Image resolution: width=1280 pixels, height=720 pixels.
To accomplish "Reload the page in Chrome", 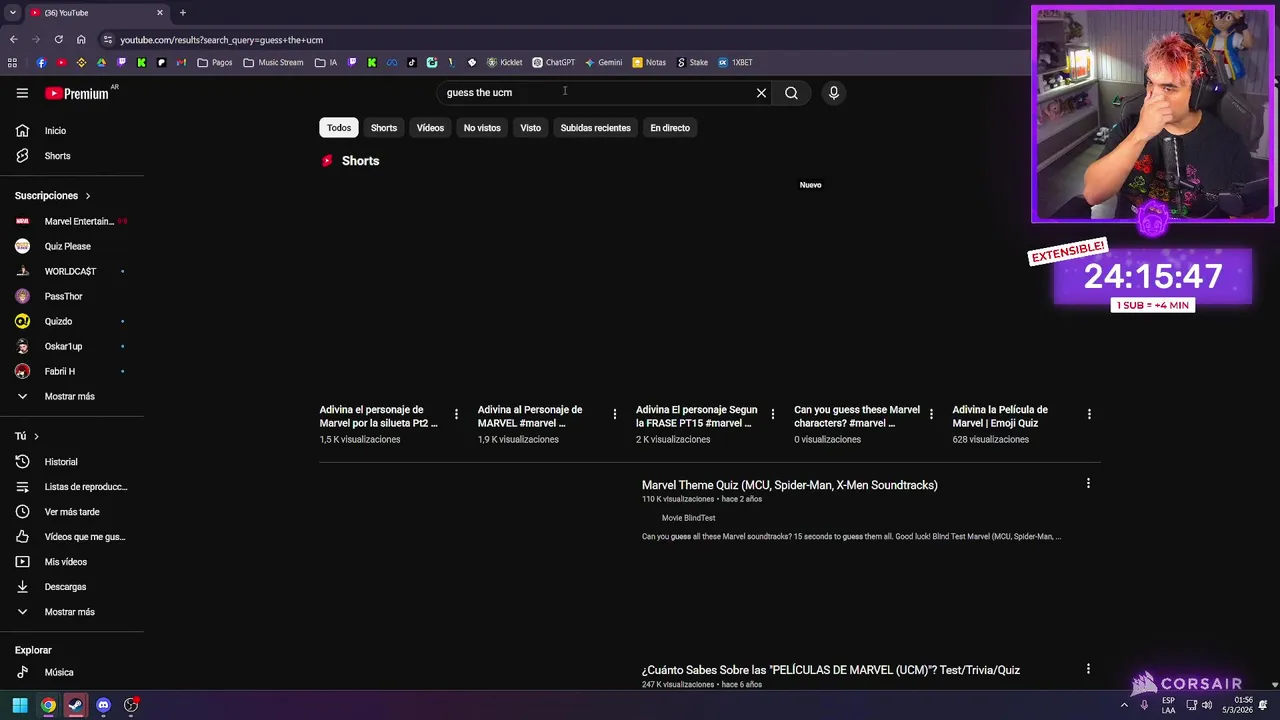I will click(x=59, y=40).
